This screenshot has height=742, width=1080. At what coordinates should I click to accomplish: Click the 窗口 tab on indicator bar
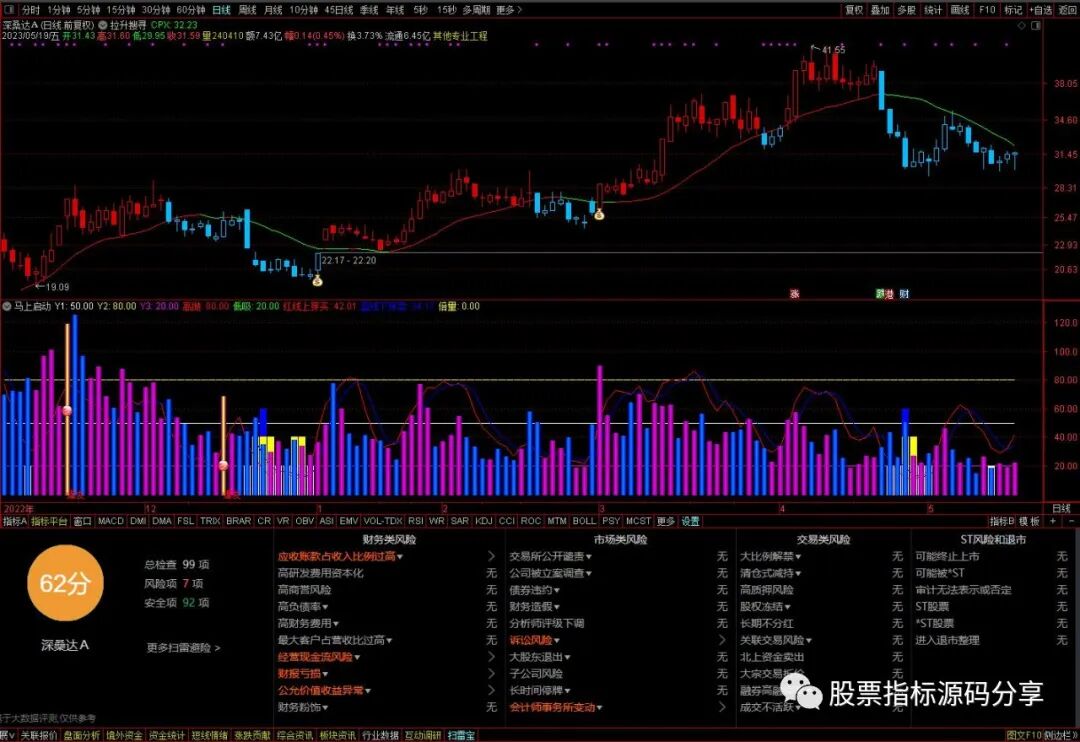click(83, 522)
